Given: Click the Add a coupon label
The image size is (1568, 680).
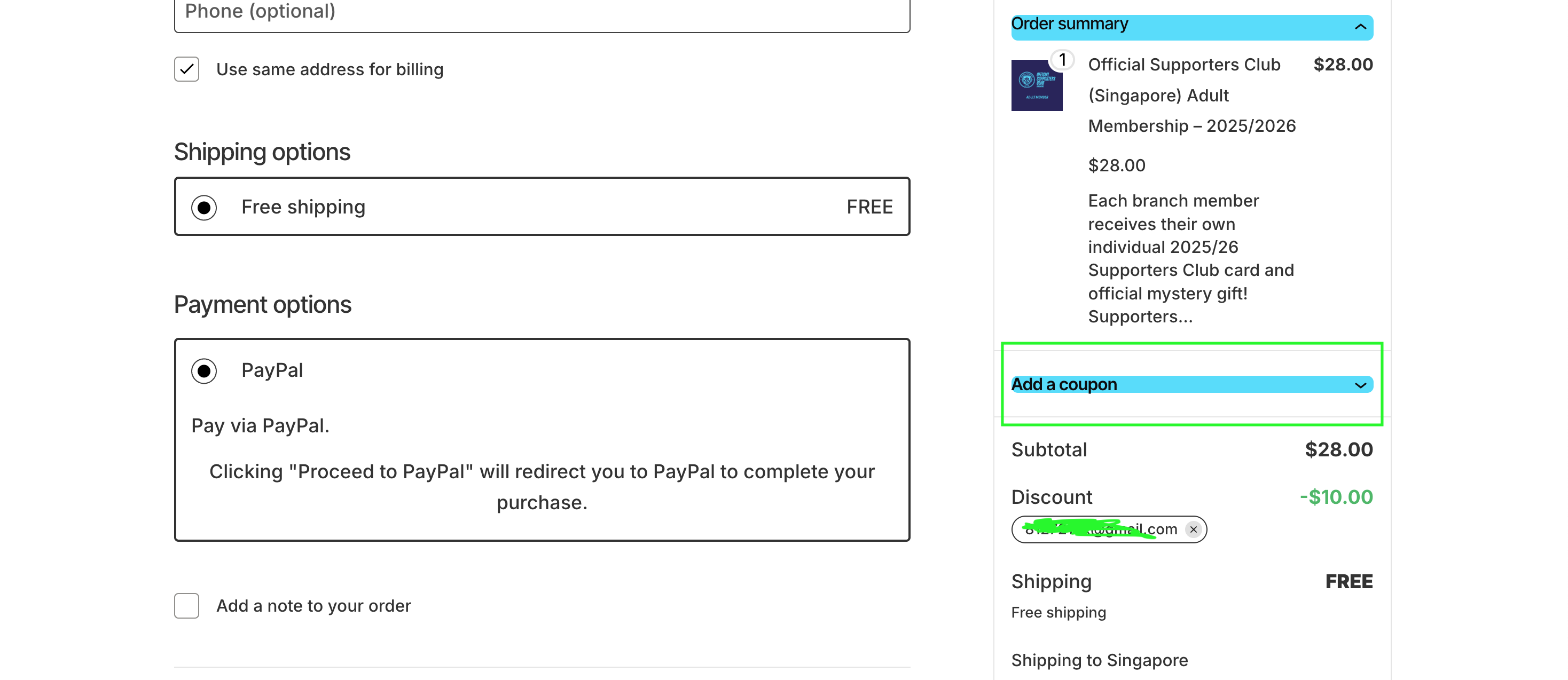Looking at the screenshot, I should click(1064, 384).
